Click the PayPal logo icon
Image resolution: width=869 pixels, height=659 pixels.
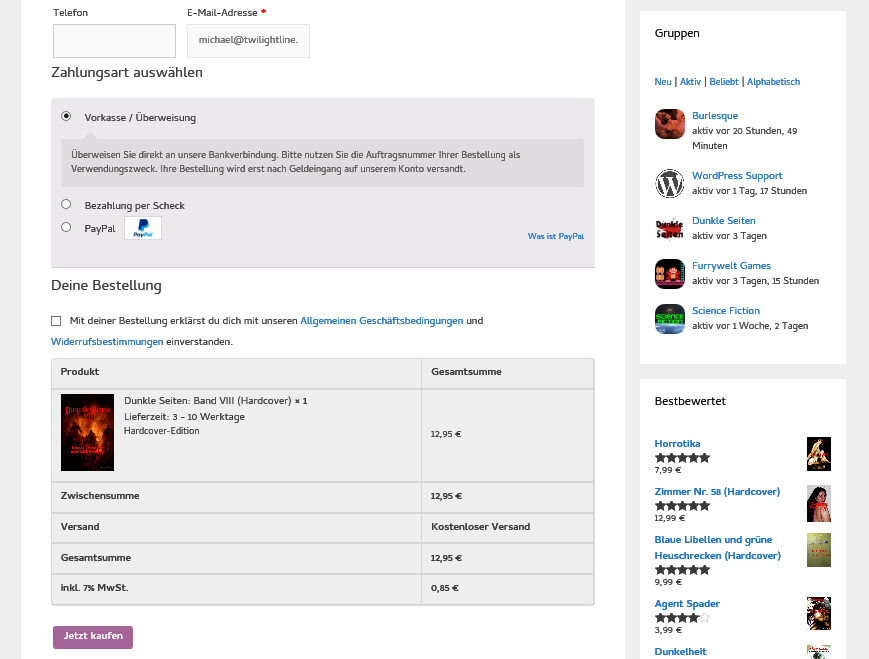click(x=143, y=228)
